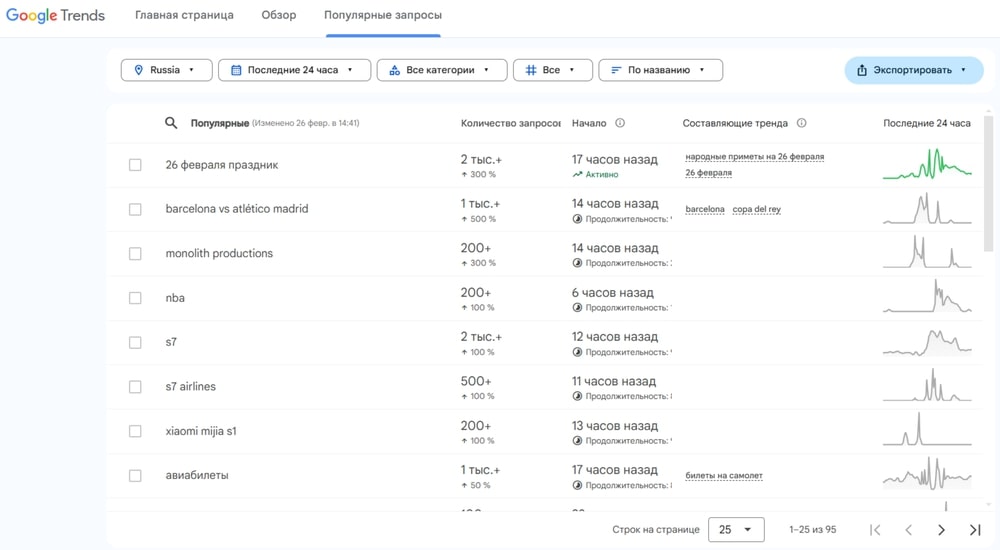Click the 6 часов назад cell in nba row
The height and width of the screenshot is (550, 1000).
[612, 293]
